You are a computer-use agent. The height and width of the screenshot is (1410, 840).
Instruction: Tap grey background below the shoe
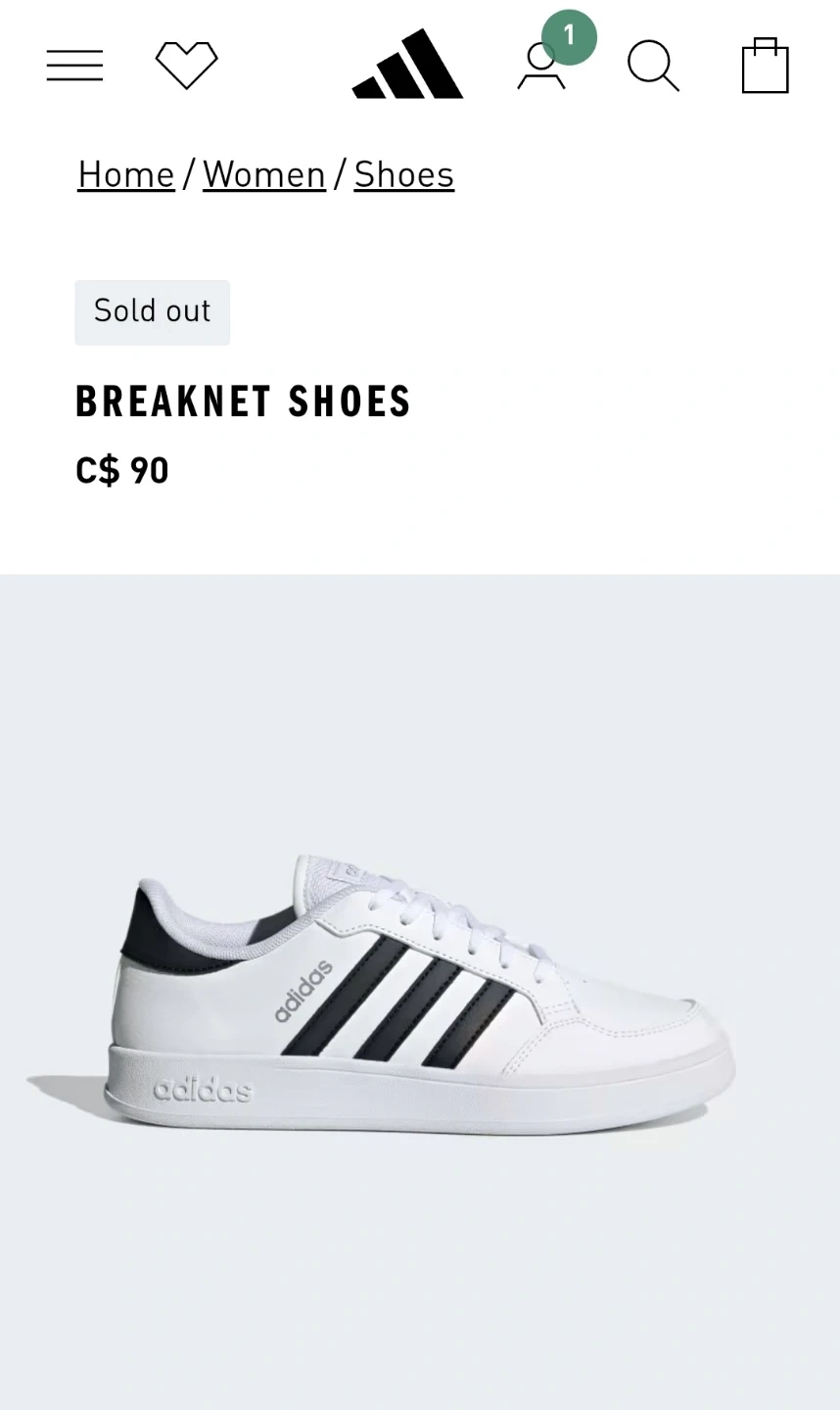tap(420, 1273)
